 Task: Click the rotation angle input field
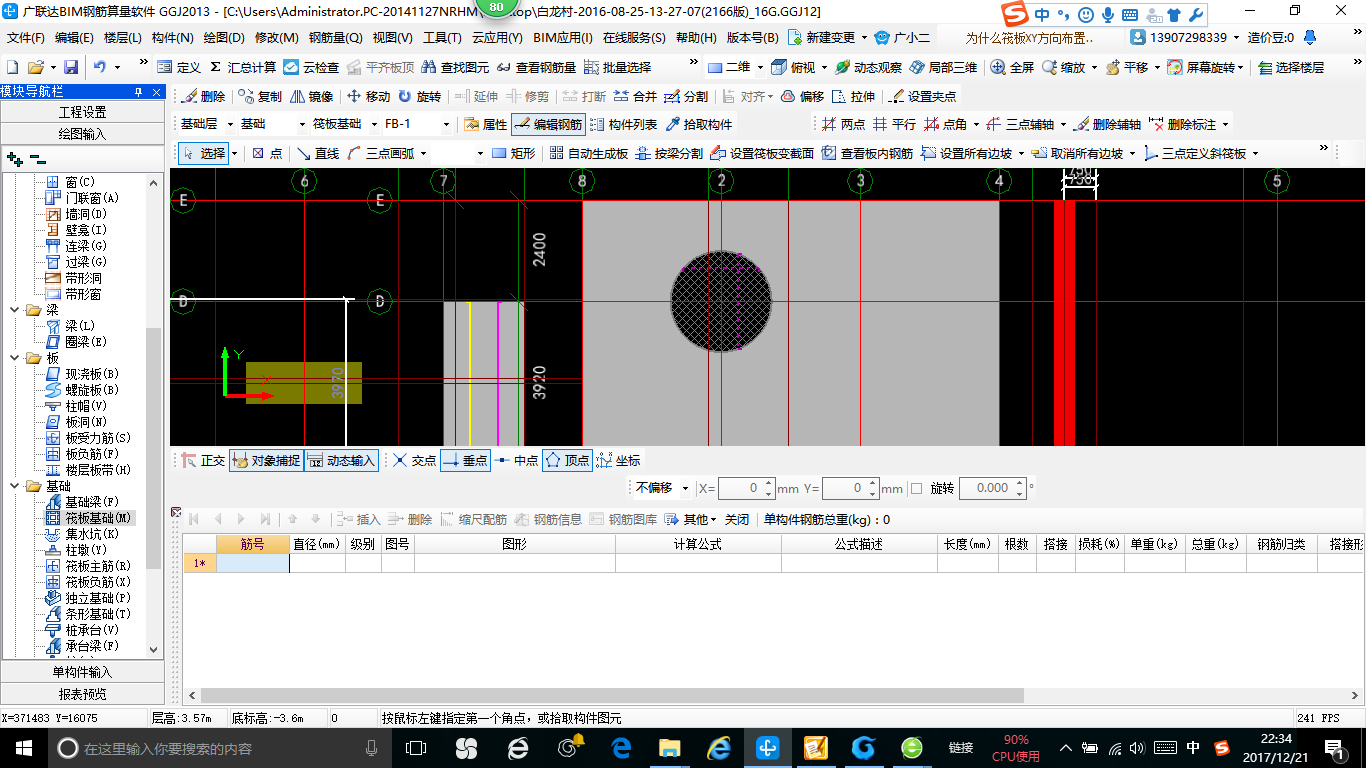click(x=985, y=488)
